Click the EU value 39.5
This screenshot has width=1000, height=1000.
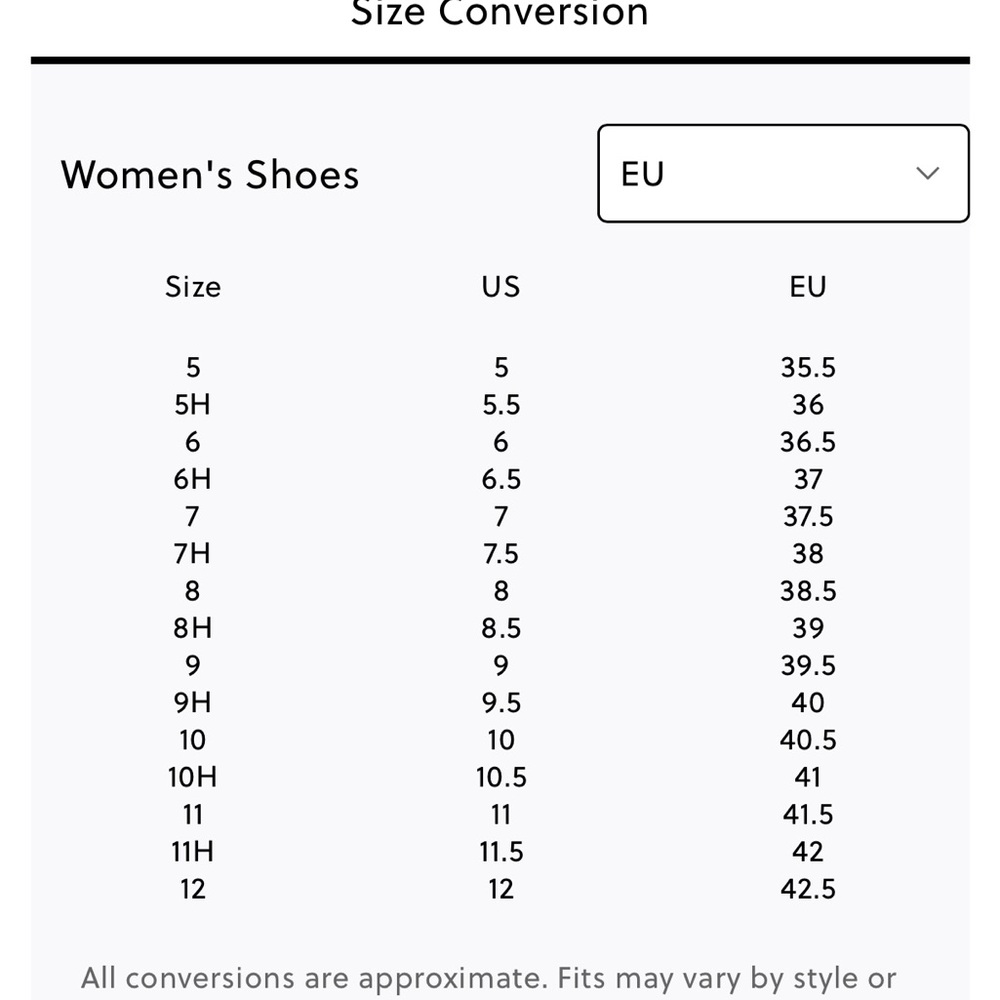click(807, 666)
